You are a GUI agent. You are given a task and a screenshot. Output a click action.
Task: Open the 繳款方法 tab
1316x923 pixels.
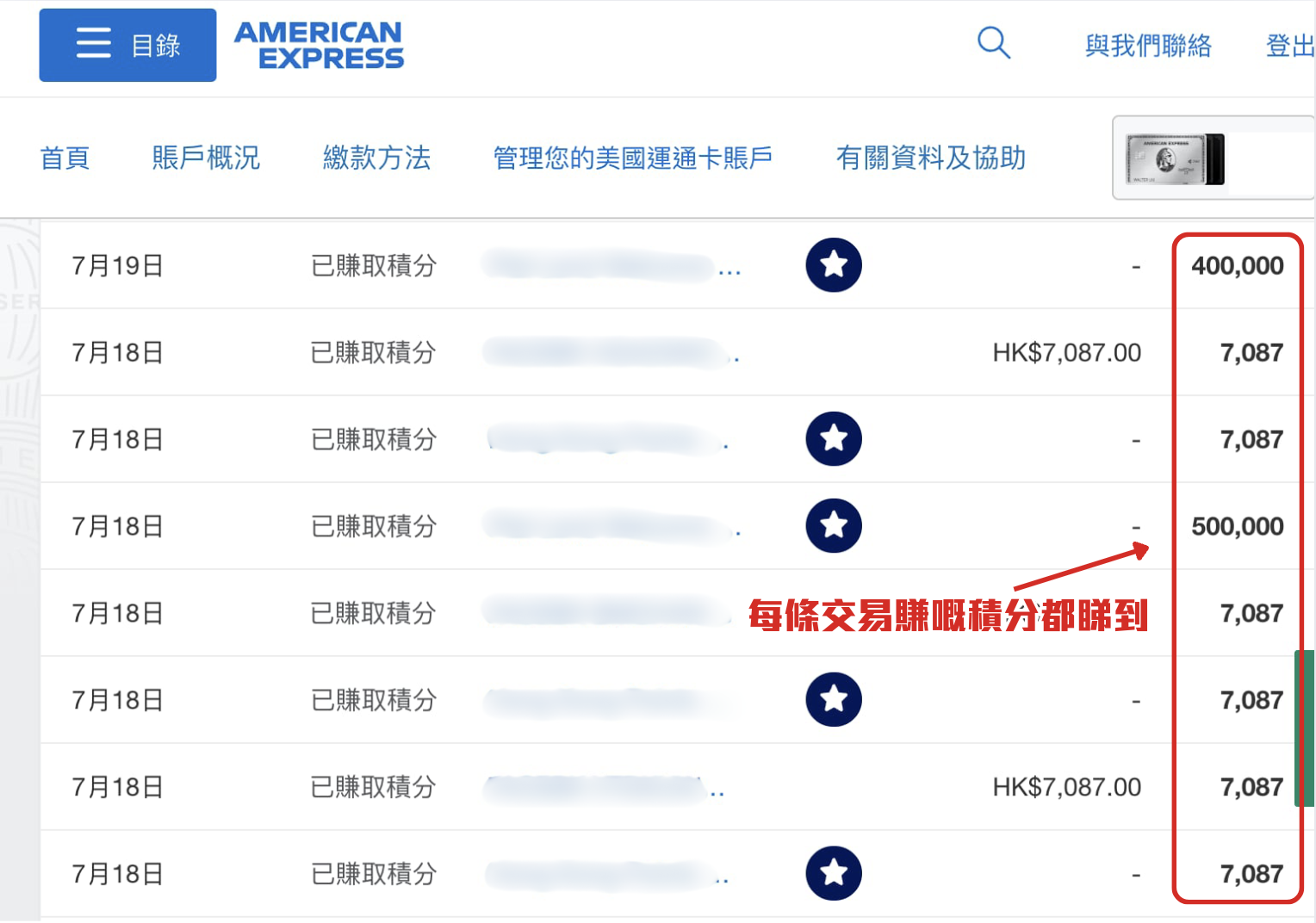point(376,158)
